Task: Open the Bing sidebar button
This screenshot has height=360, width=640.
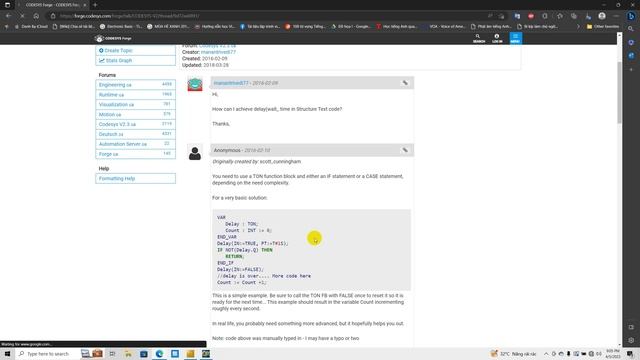Action: coord(631,16)
